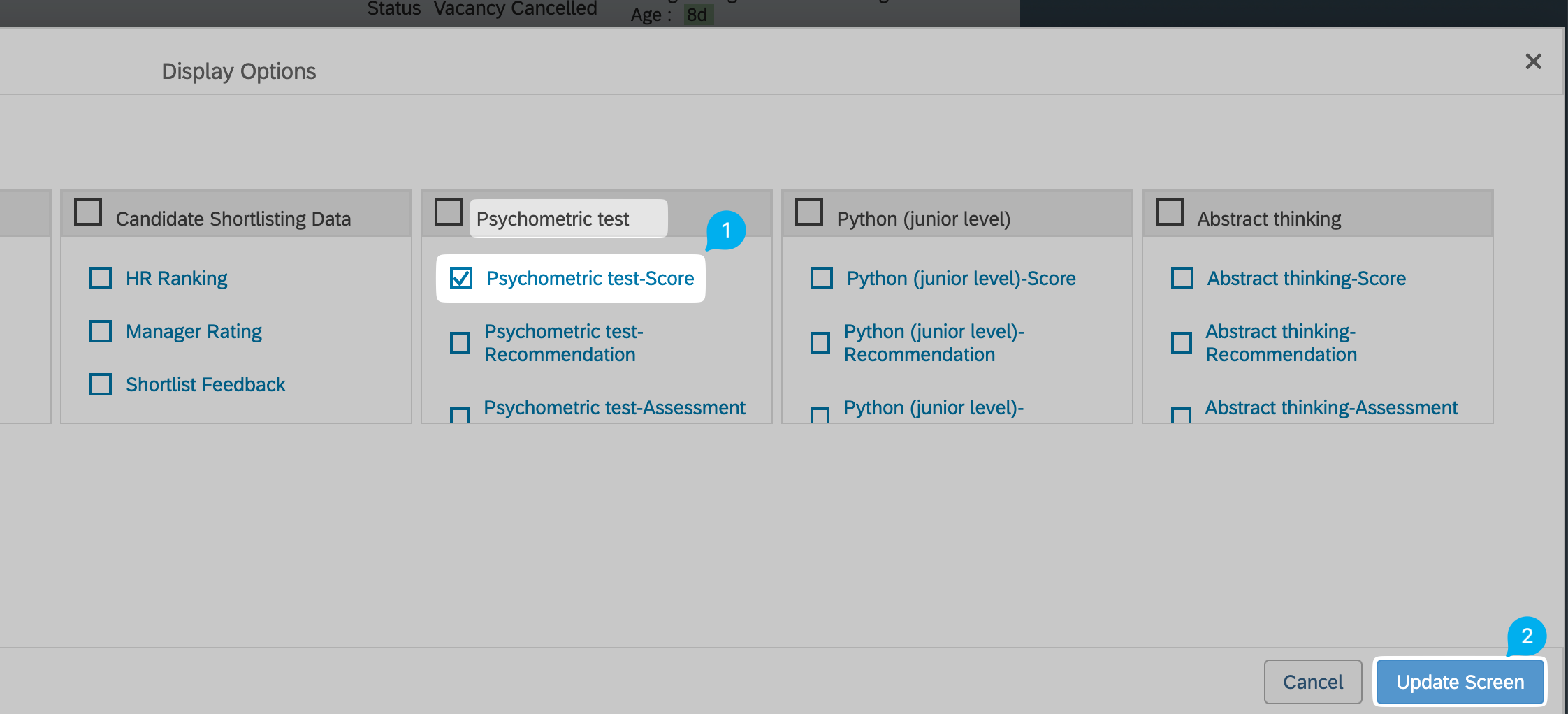Click the Abstract thinking-Assessment label

1331,407
